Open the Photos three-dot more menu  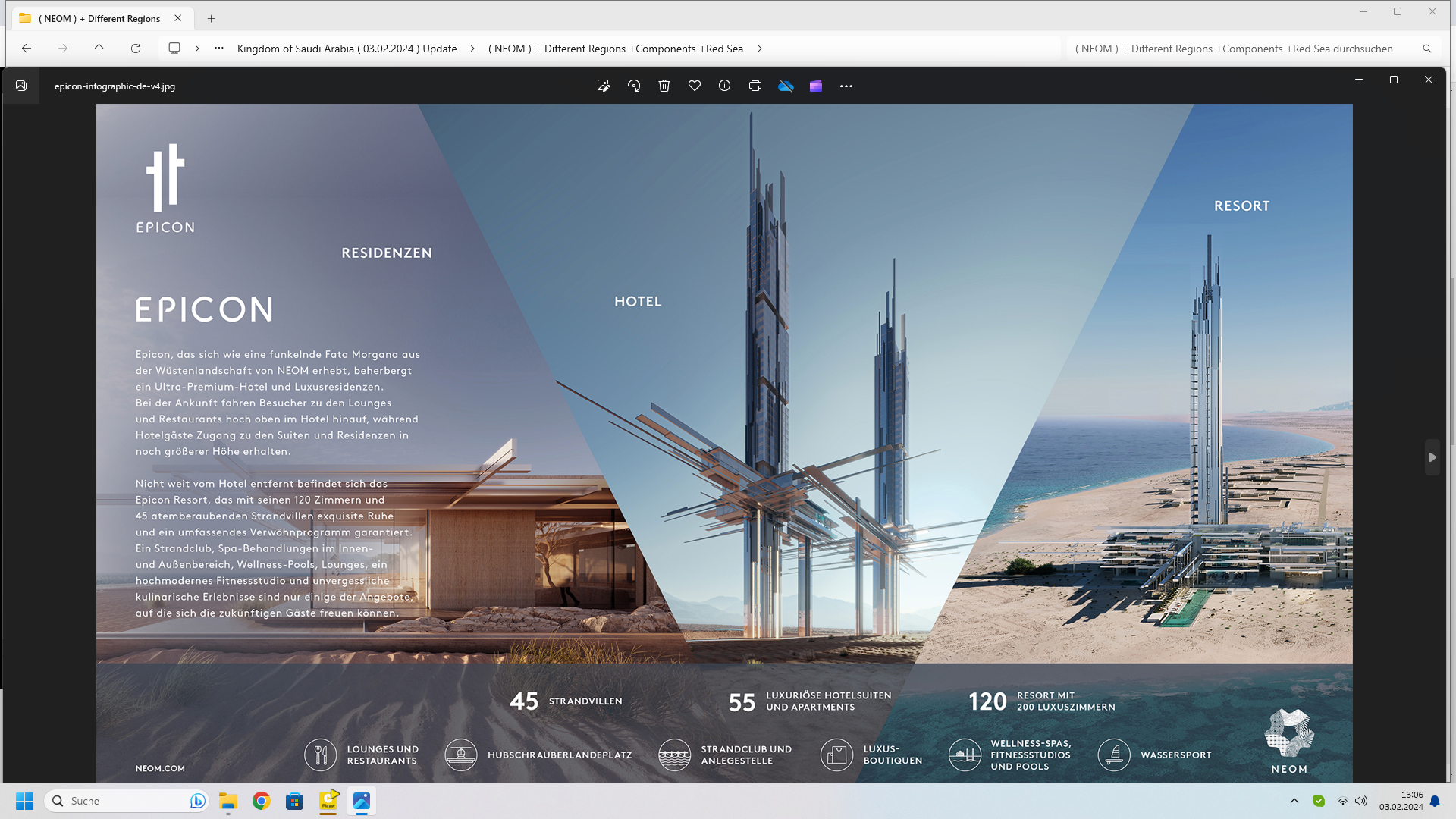pos(846,86)
